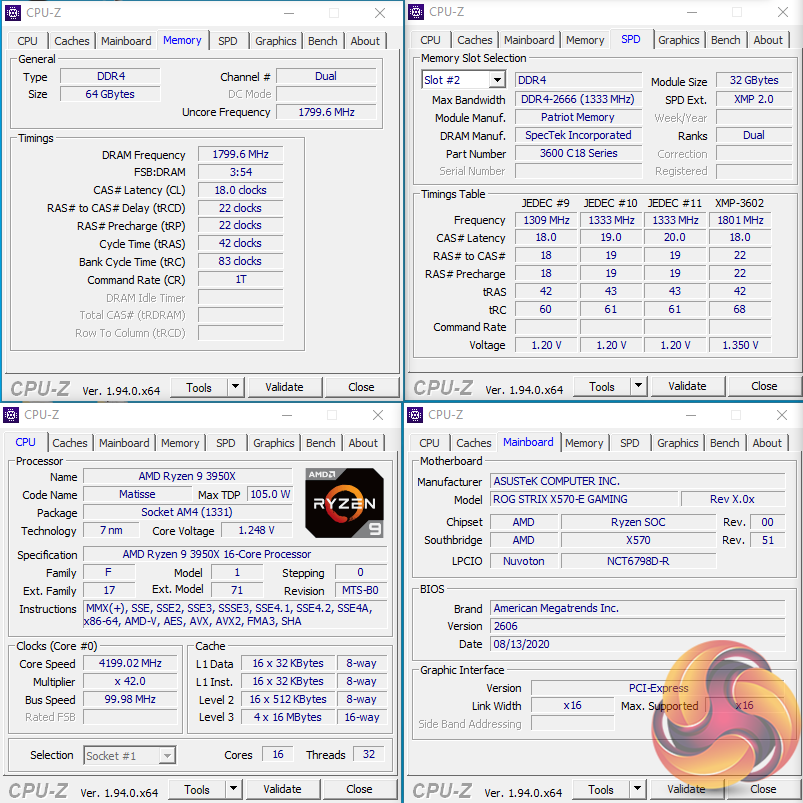Click the ROG STRIX X570-E GAMING model field
803x803 pixels.
point(584,499)
